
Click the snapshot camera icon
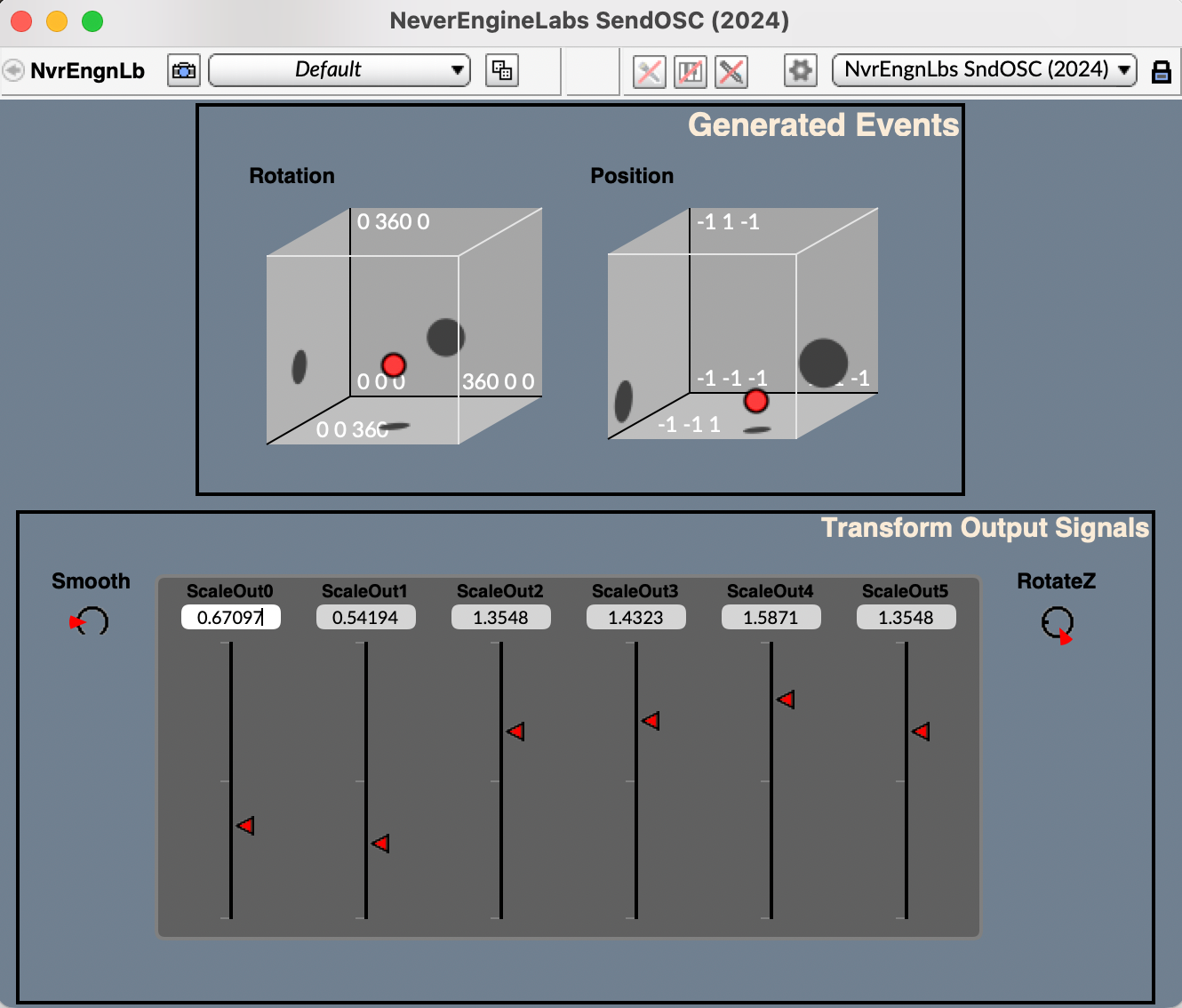click(184, 70)
